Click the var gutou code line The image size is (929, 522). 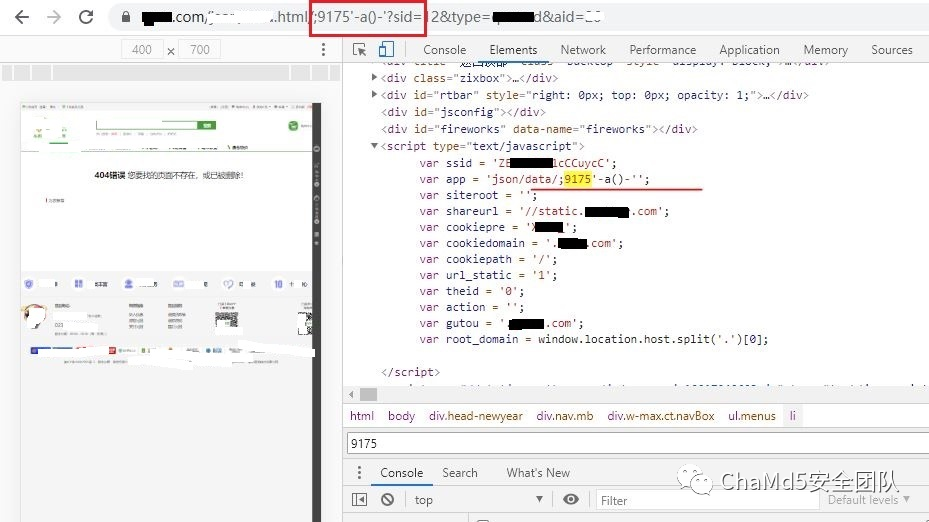(501, 323)
